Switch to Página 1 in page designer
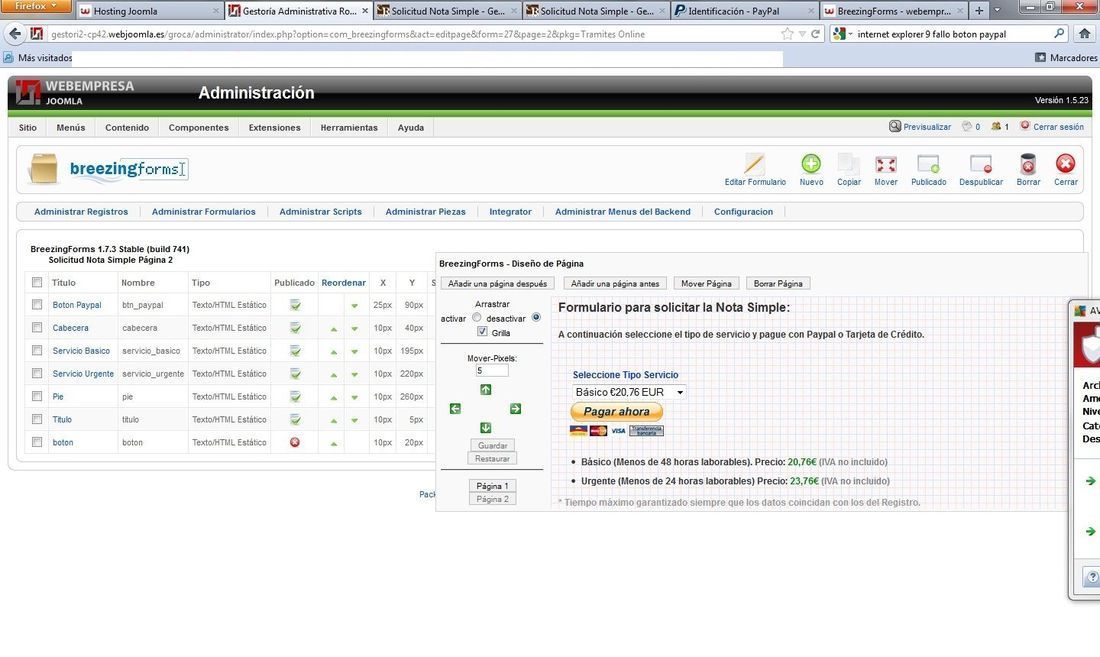 coord(492,486)
